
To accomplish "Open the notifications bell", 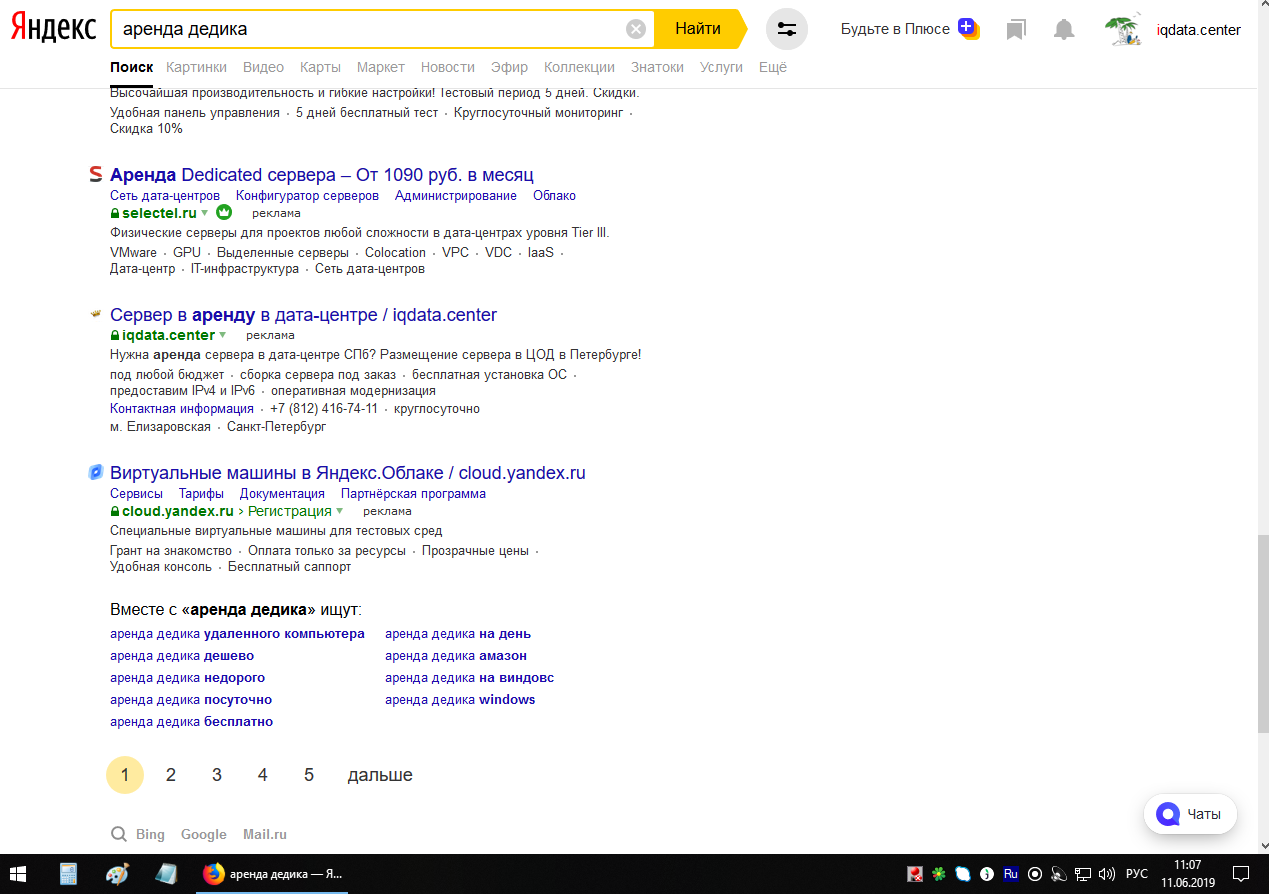I will click(x=1064, y=30).
